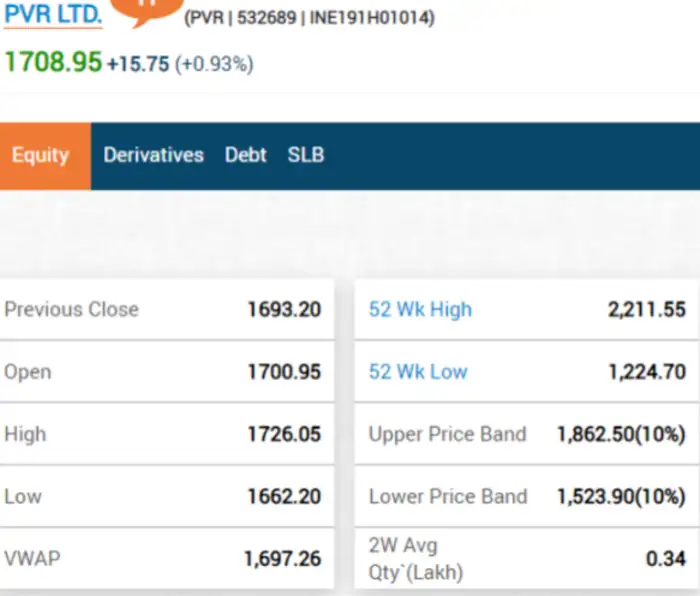Click the scrip code text with INE191H01014
This screenshot has height=596, width=700.
point(309,18)
